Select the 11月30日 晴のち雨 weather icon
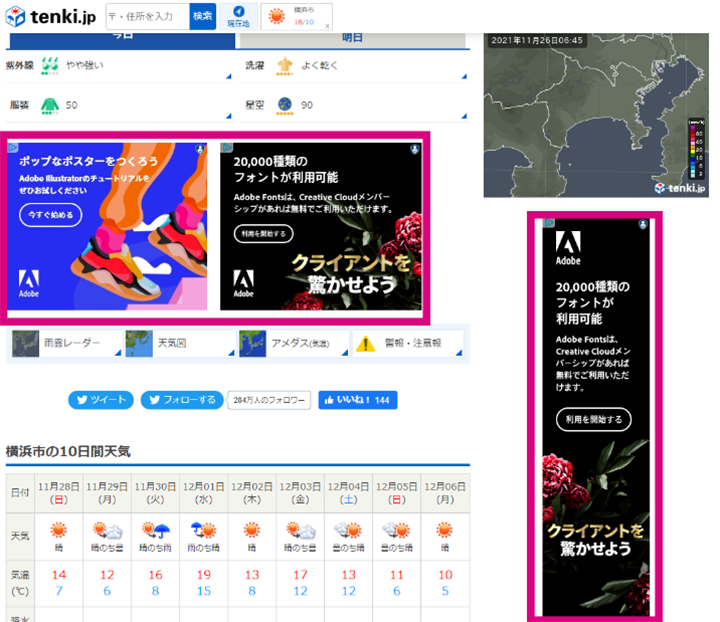 pos(155,530)
